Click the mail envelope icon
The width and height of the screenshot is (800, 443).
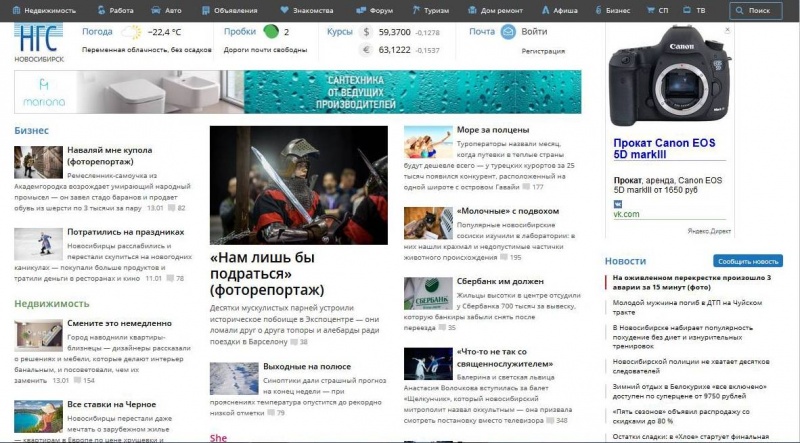(508, 32)
